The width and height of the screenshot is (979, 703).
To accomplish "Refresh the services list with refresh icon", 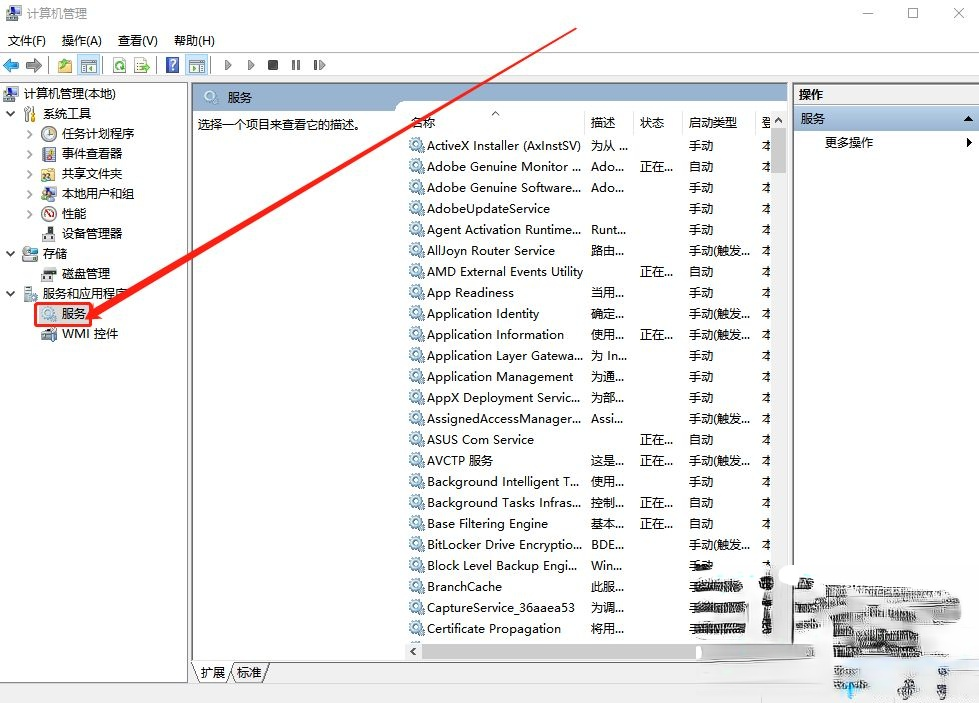I will tap(119, 64).
